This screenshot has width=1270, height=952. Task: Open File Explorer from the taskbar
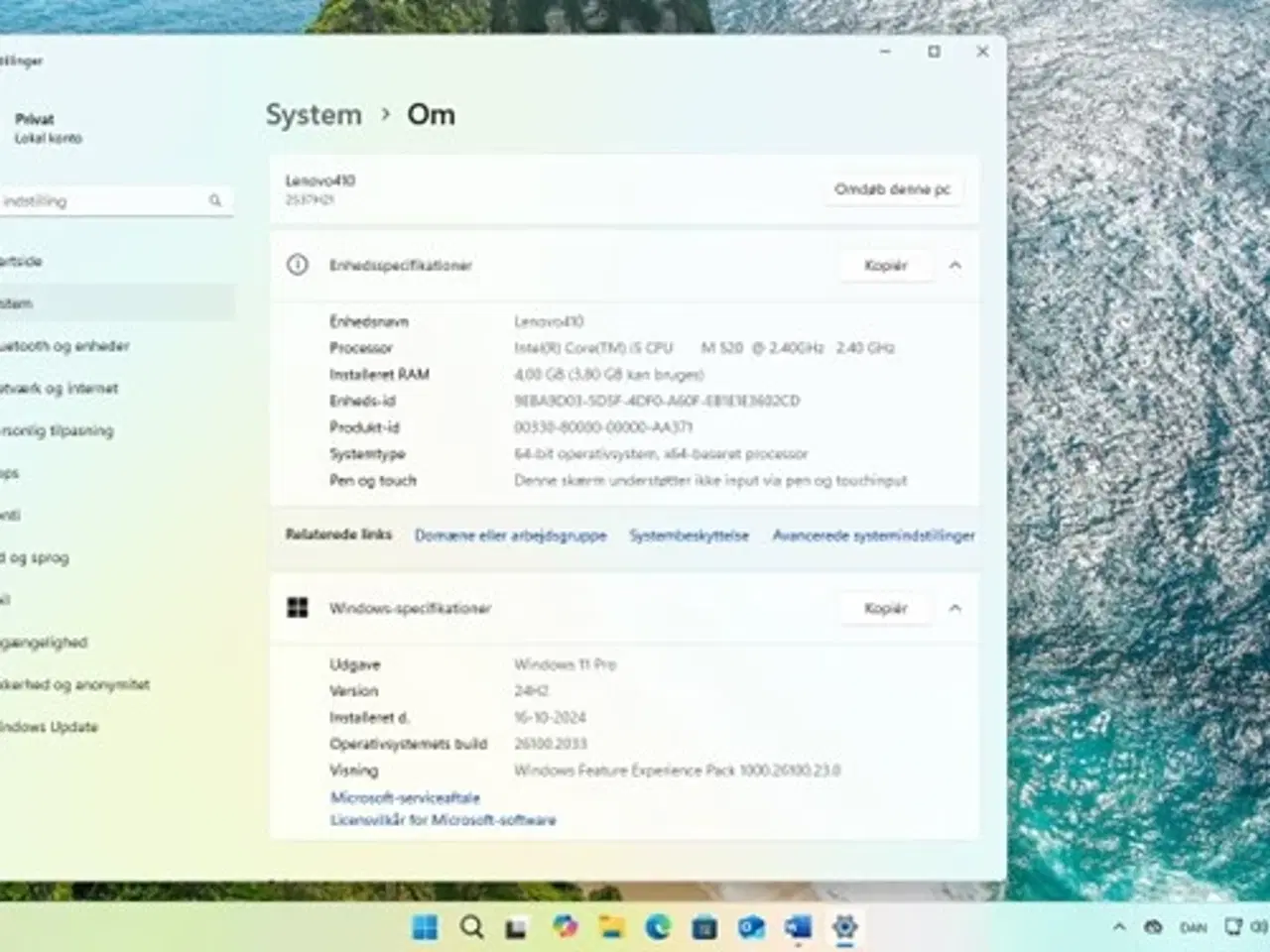click(x=611, y=927)
